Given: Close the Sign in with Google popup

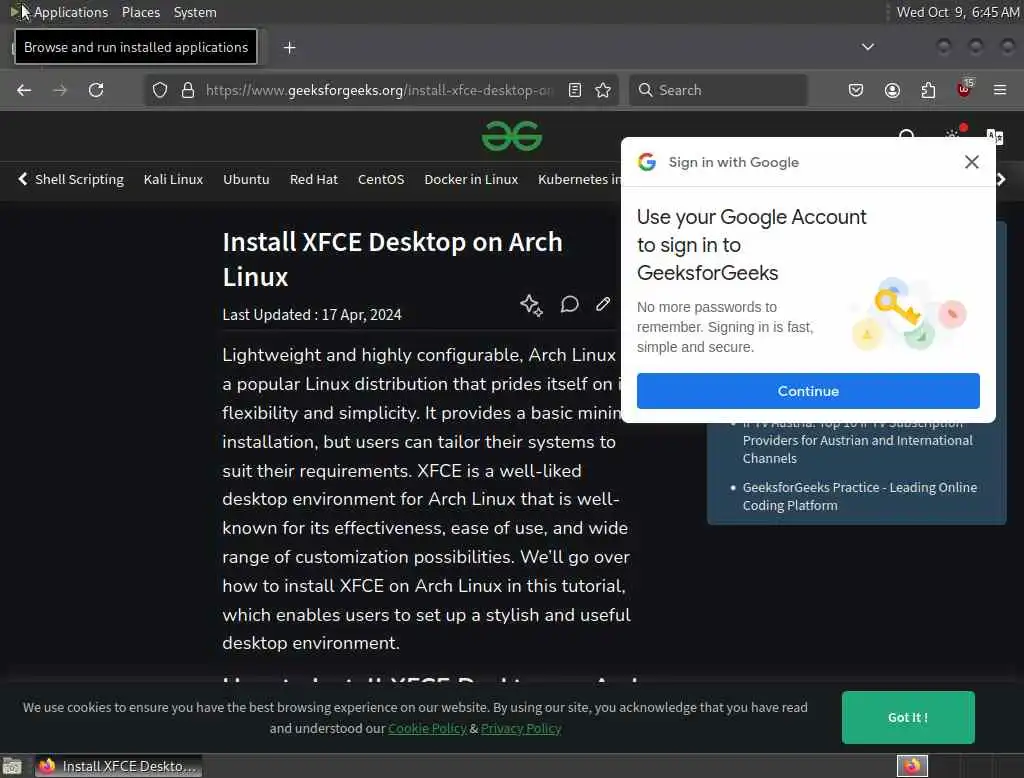Looking at the screenshot, I should click(x=971, y=162).
